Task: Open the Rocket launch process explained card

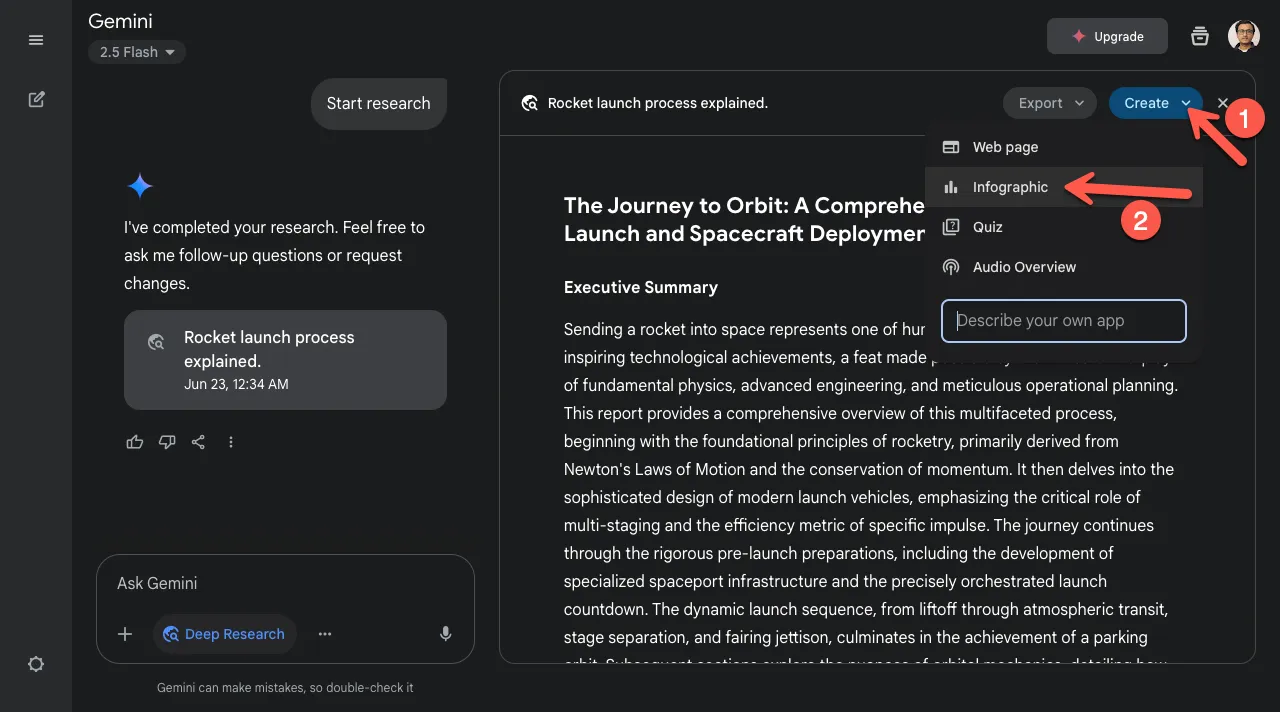Action: point(285,360)
